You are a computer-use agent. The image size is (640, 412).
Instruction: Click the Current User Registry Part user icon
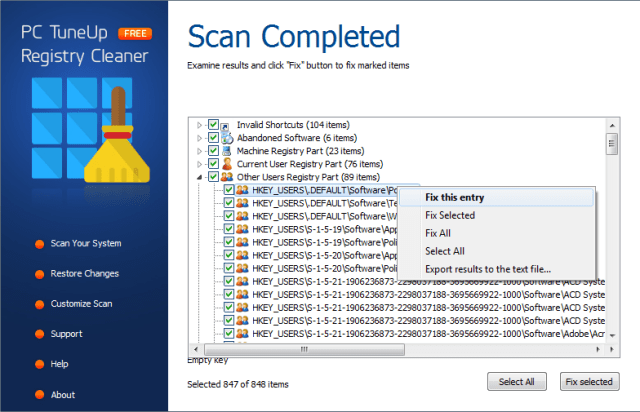click(x=227, y=164)
